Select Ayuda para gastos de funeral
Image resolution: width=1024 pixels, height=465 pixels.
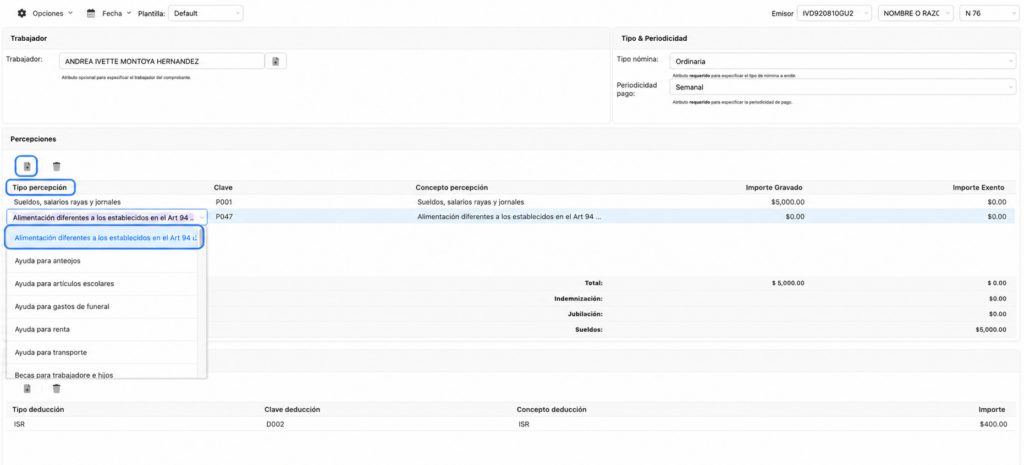pyautogui.click(x=102, y=306)
